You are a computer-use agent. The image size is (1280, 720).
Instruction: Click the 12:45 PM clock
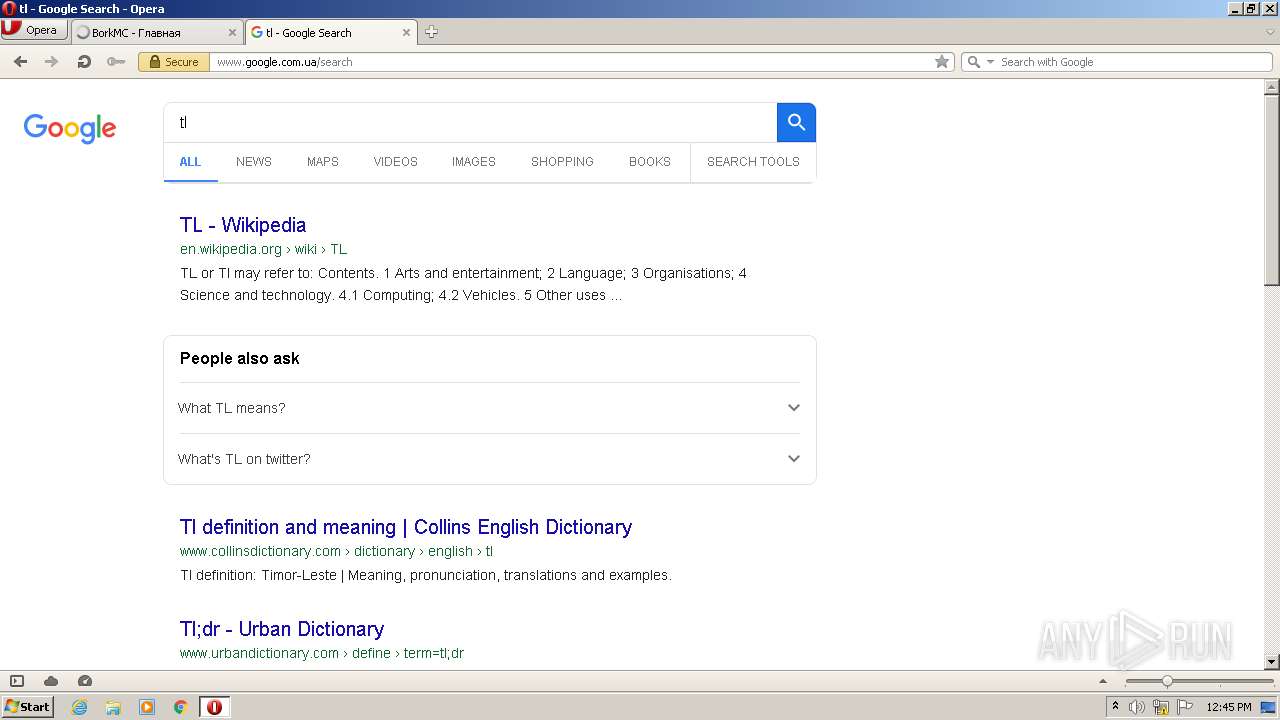click(x=1229, y=707)
